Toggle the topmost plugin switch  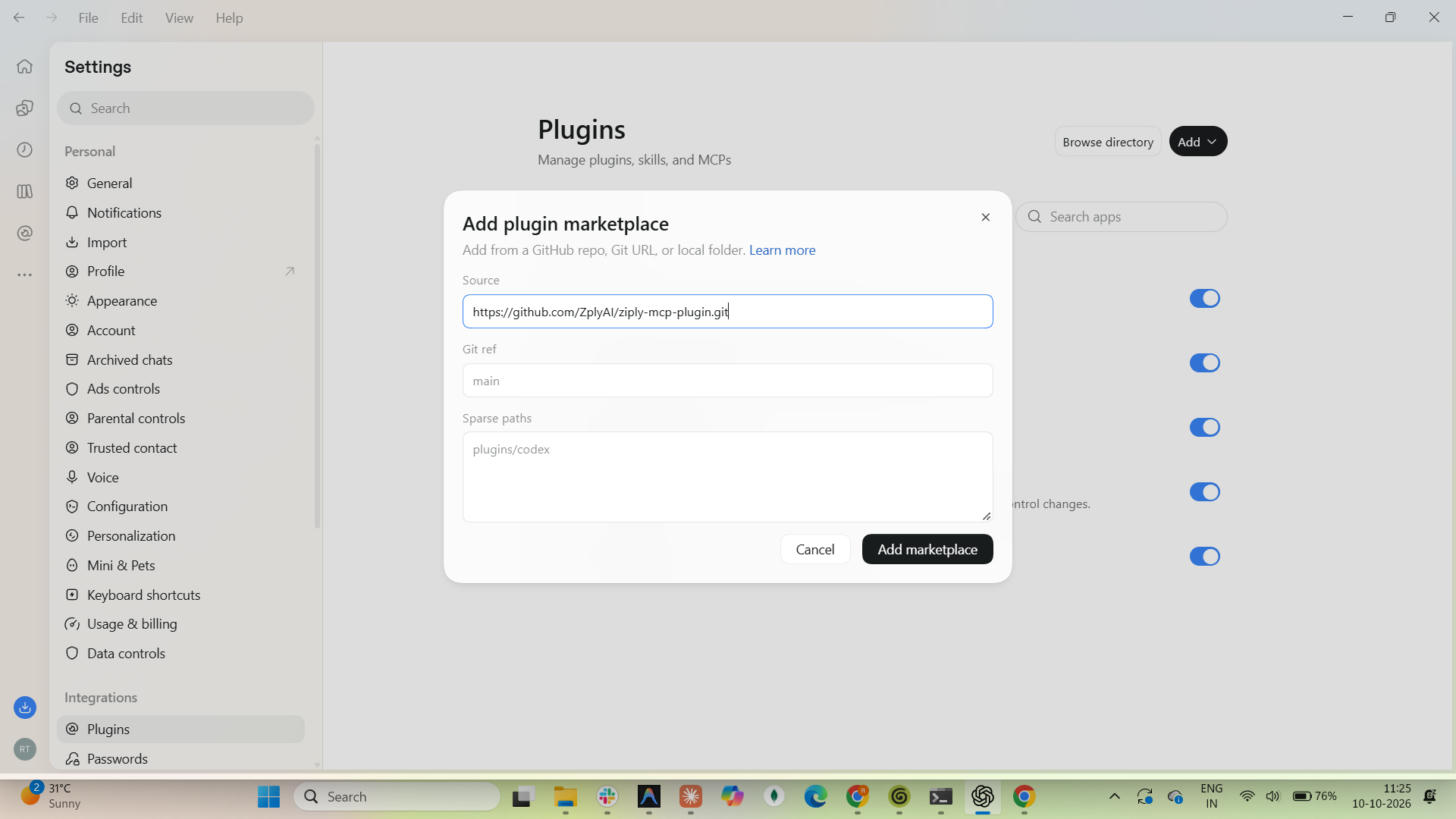click(1205, 298)
